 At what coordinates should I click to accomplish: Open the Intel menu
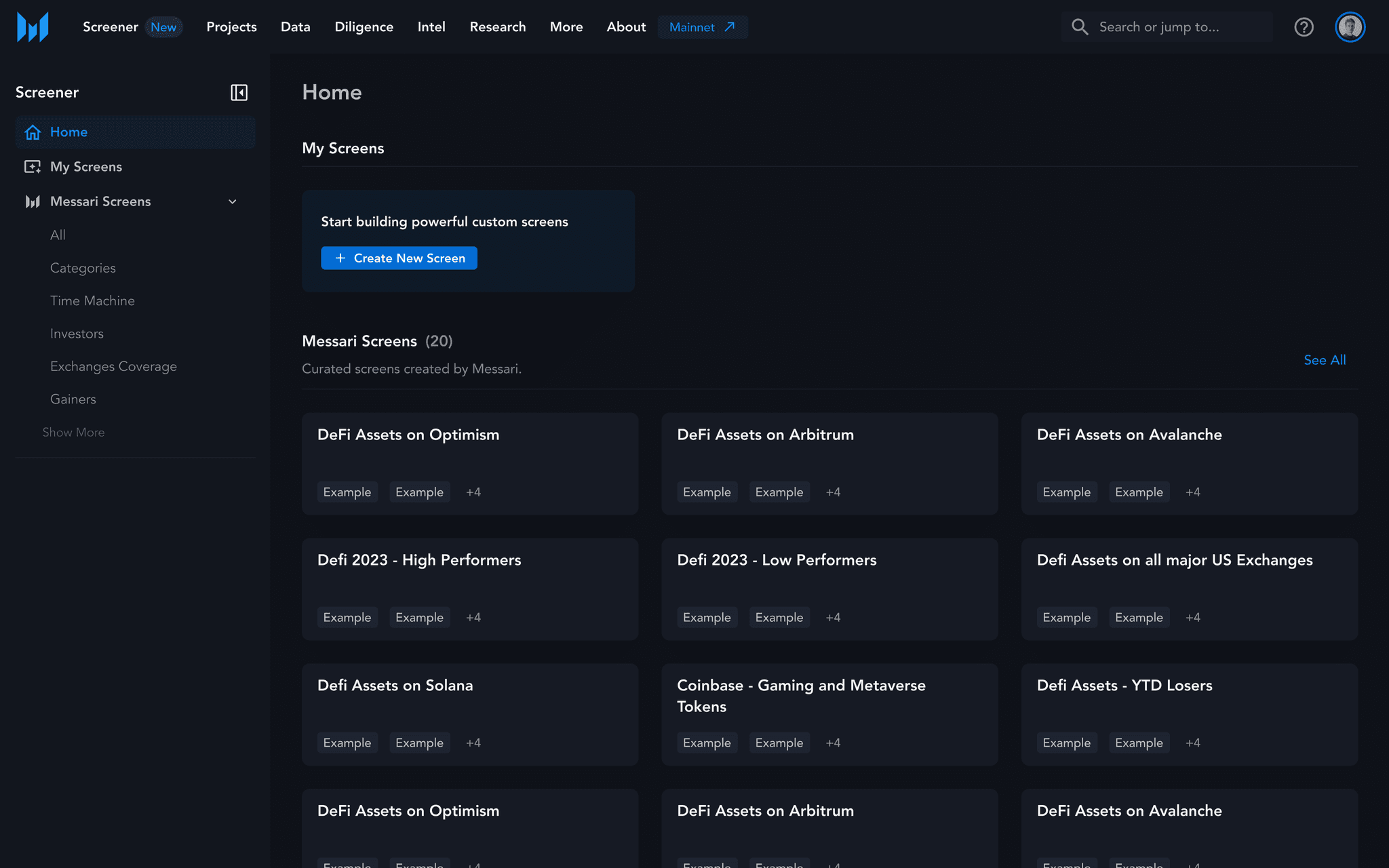click(x=431, y=27)
